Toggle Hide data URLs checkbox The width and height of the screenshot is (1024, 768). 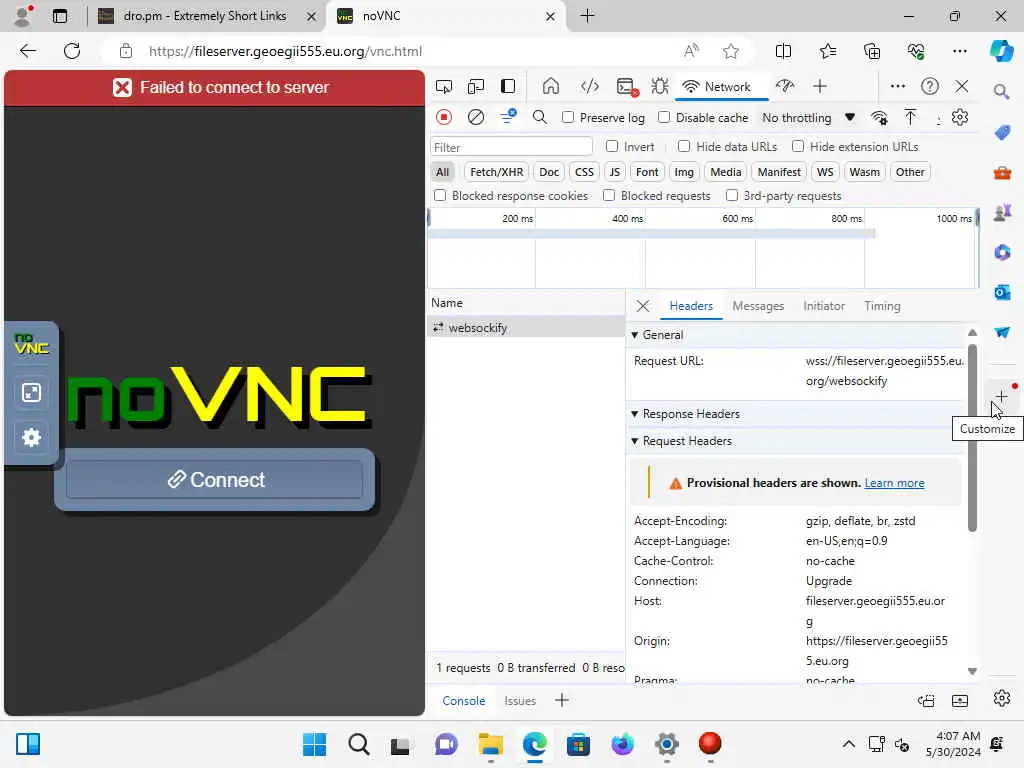[684, 146]
